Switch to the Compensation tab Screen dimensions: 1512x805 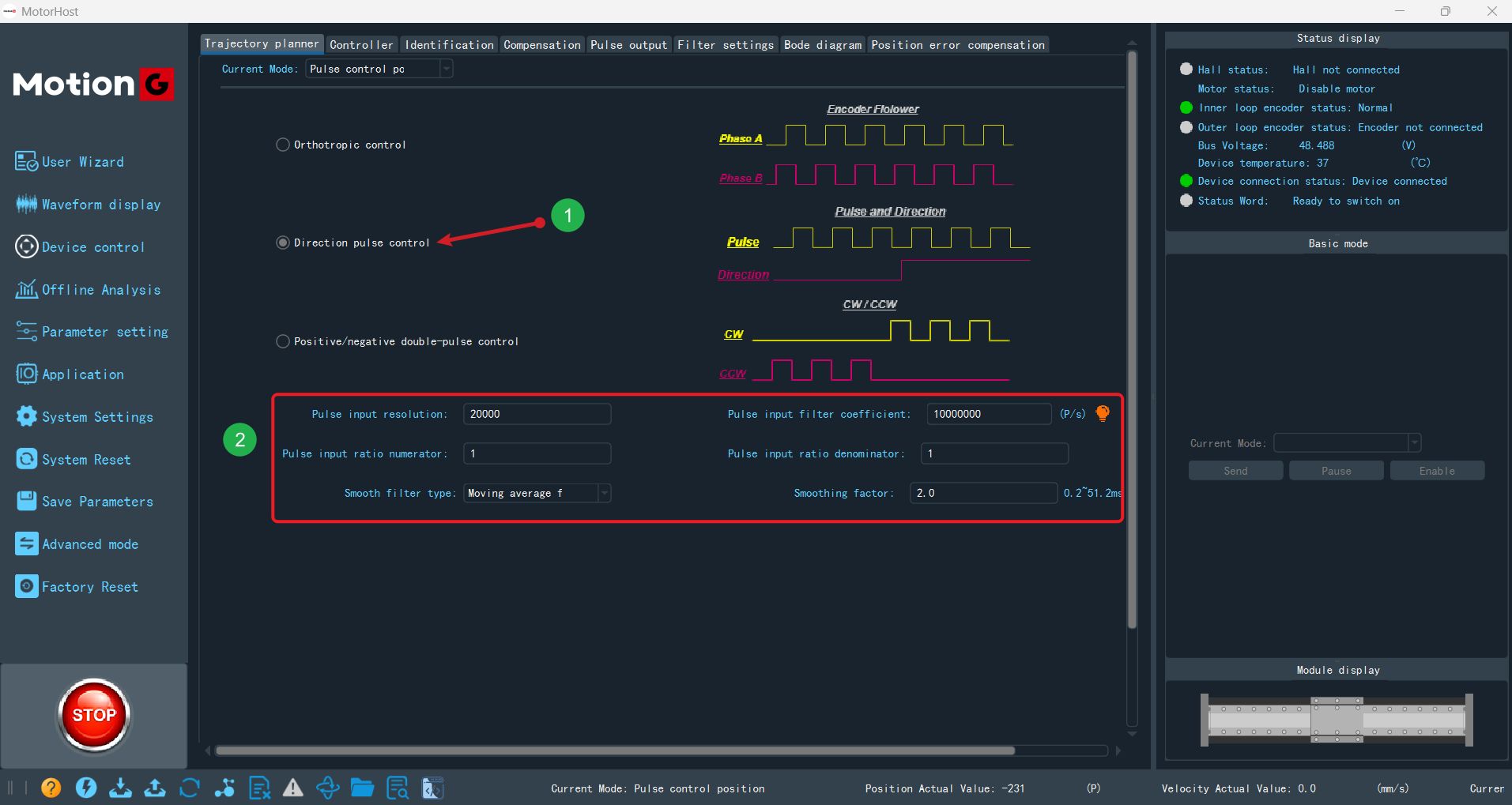click(542, 45)
